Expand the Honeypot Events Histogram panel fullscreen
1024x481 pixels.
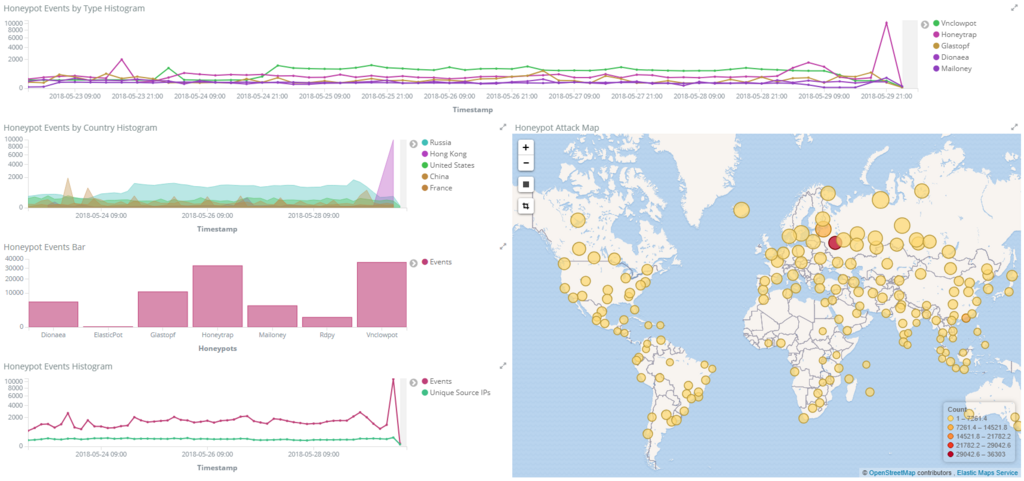(503, 366)
